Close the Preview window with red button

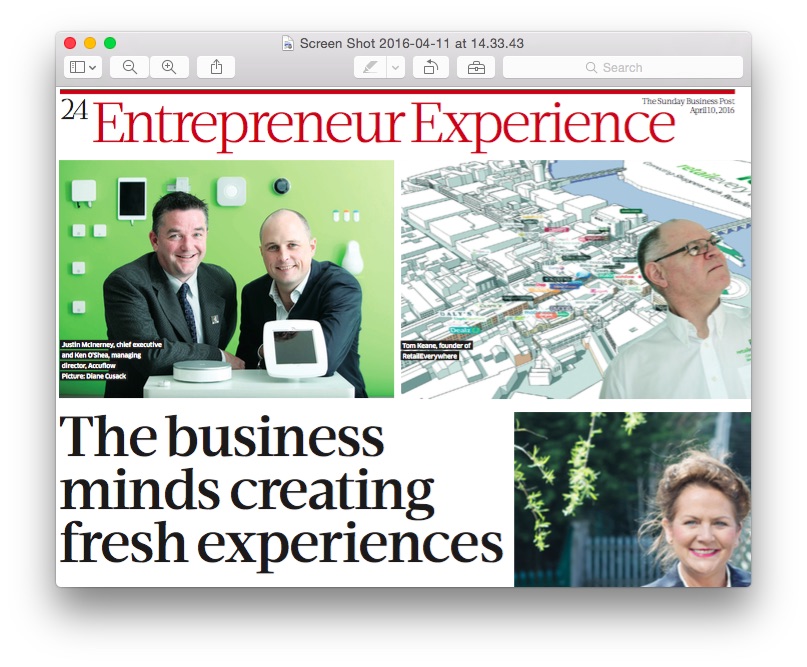(70, 43)
